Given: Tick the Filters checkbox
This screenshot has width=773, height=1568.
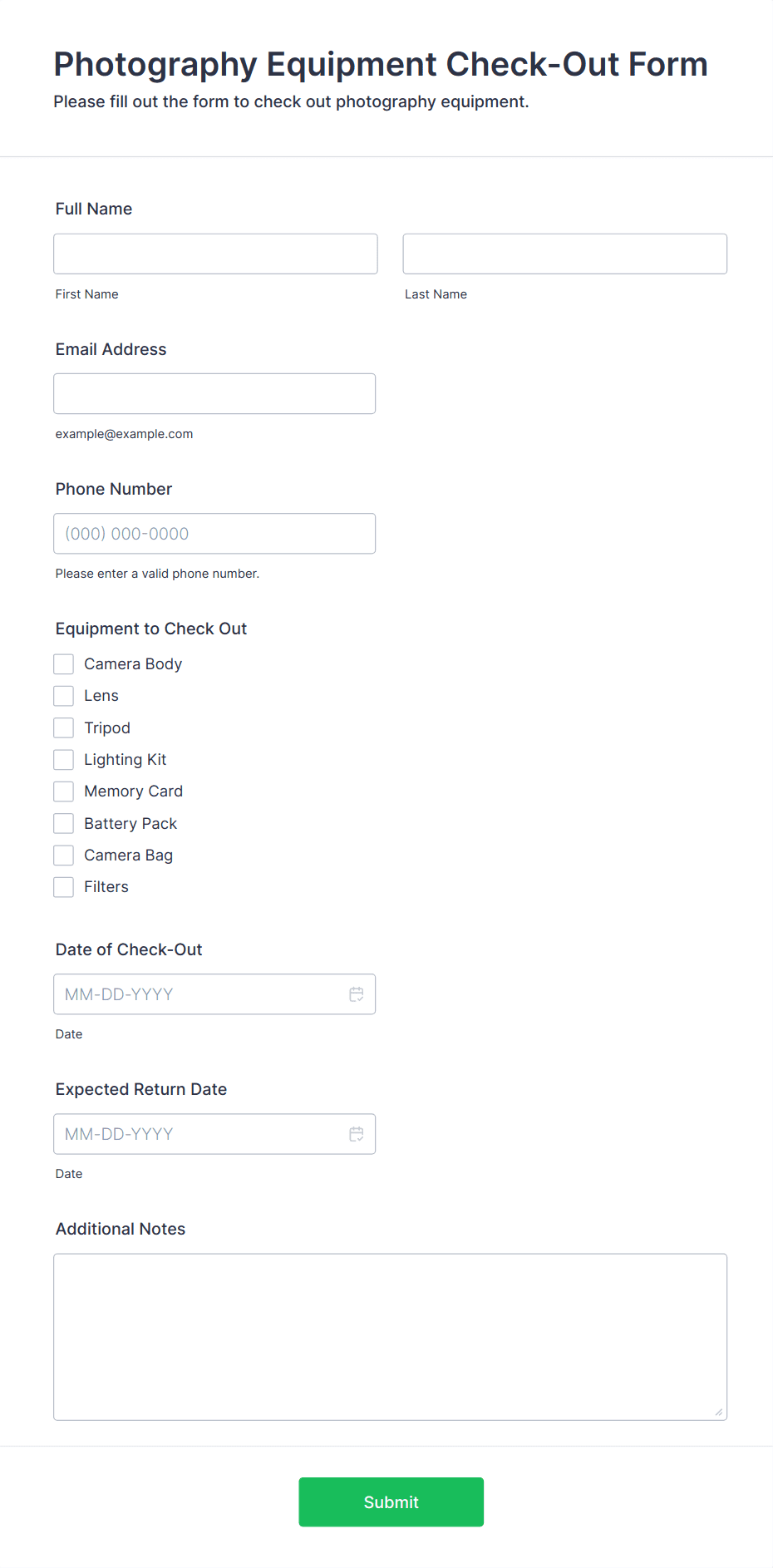Looking at the screenshot, I should click(64, 887).
